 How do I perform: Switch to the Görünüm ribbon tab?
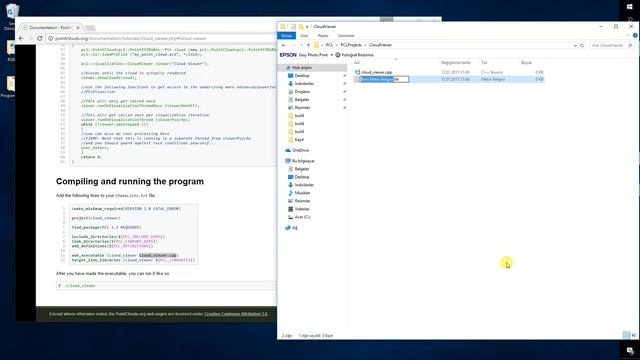[x=346, y=36]
